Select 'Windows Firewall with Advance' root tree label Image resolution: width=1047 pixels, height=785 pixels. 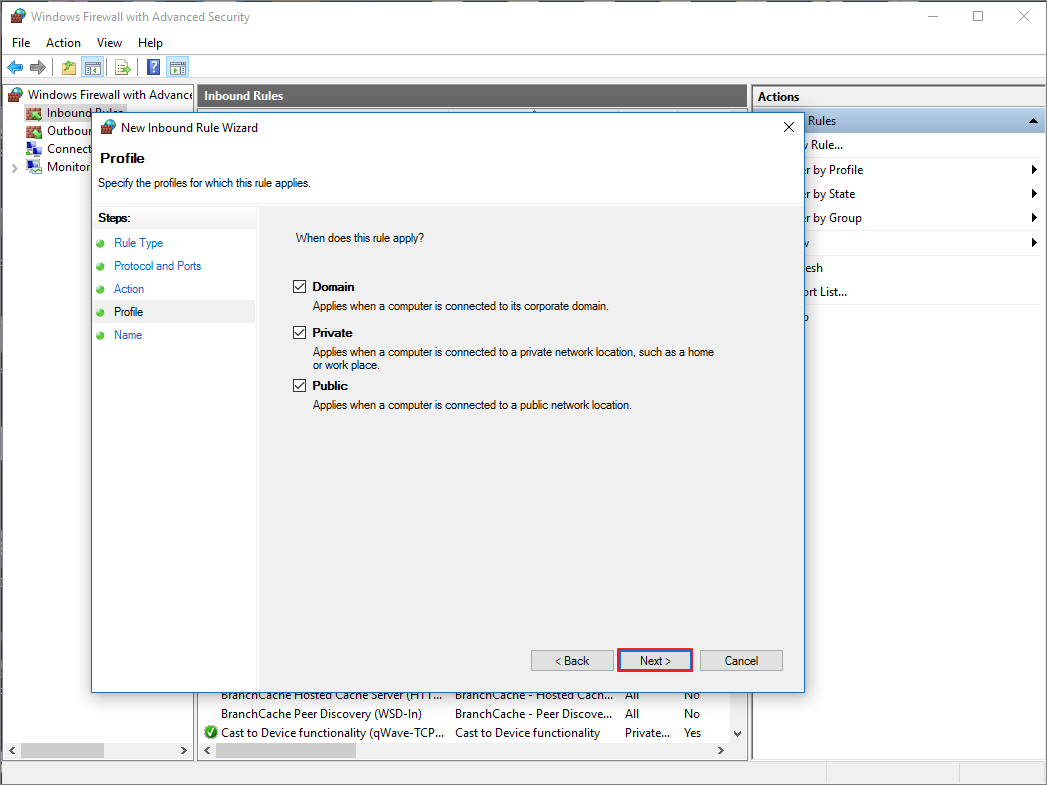pyautogui.click(x=110, y=95)
